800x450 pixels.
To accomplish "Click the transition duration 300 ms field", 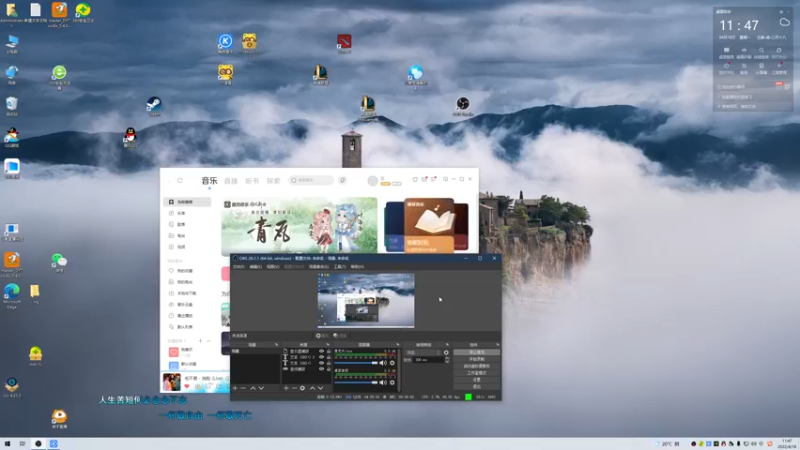I will tap(428, 360).
